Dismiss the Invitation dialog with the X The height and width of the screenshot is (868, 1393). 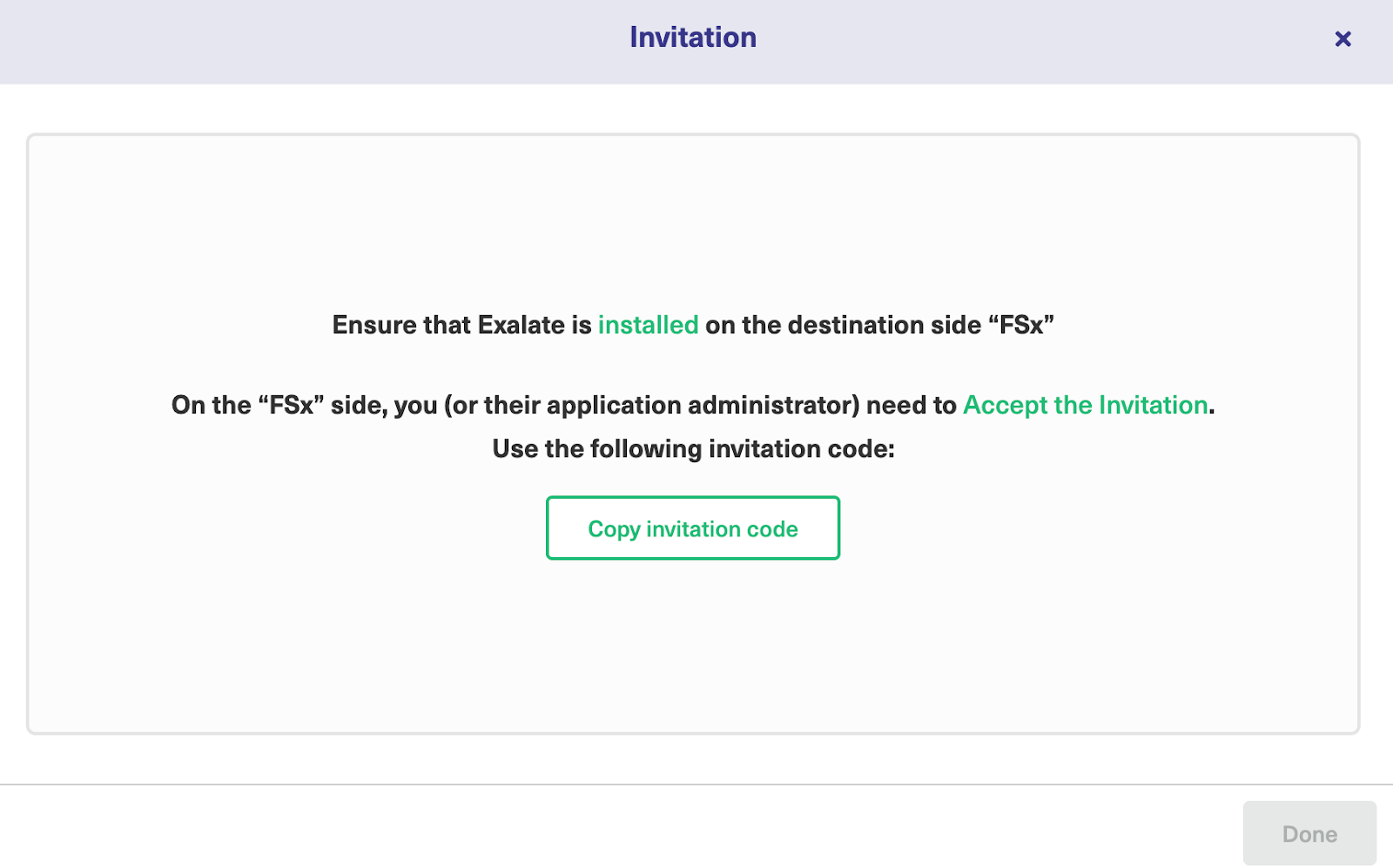click(x=1343, y=38)
